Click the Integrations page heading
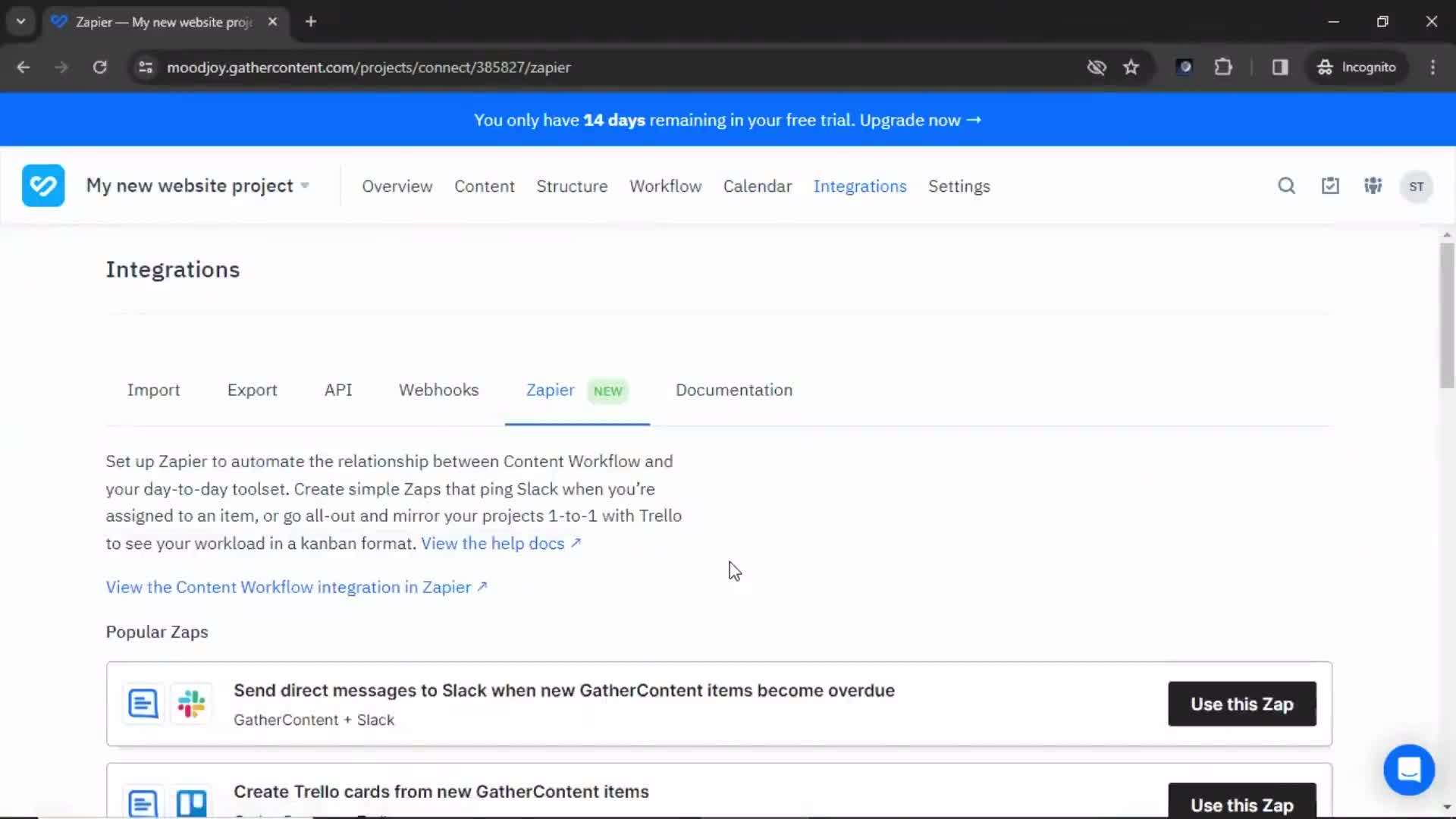 pyautogui.click(x=172, y=270)
